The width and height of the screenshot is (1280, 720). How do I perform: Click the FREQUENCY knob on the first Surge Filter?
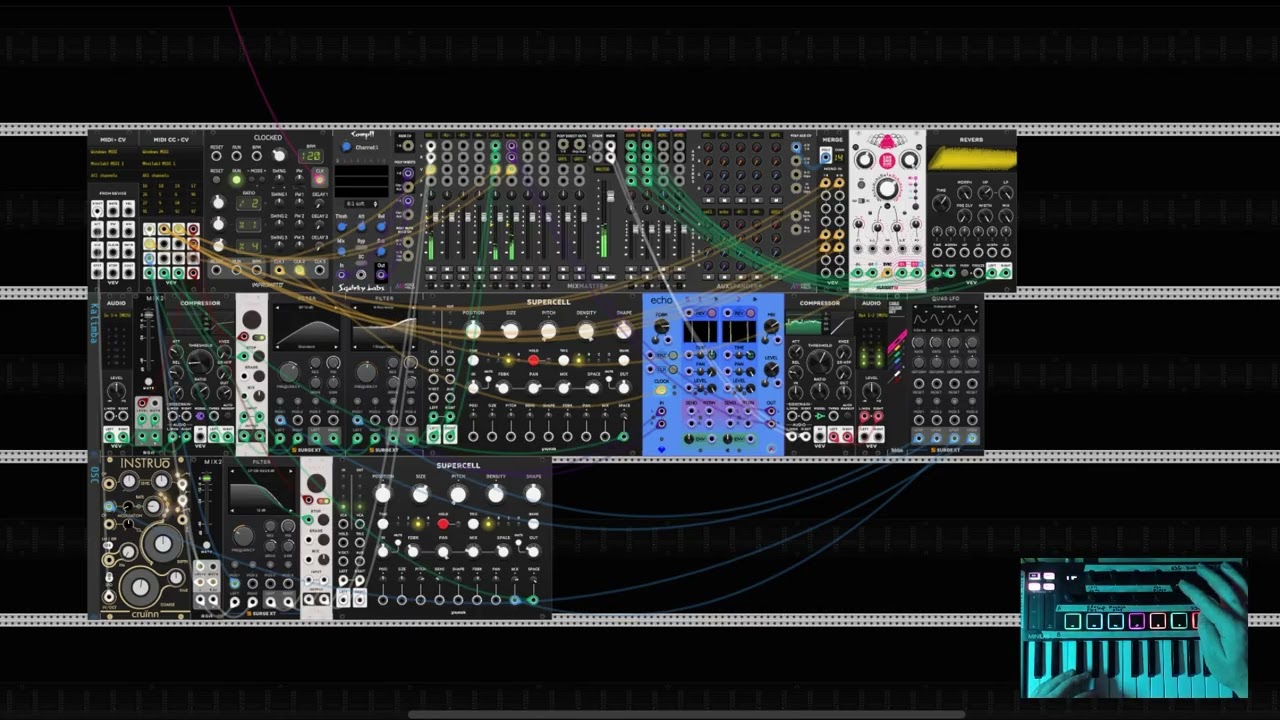[x=289, y=372]
